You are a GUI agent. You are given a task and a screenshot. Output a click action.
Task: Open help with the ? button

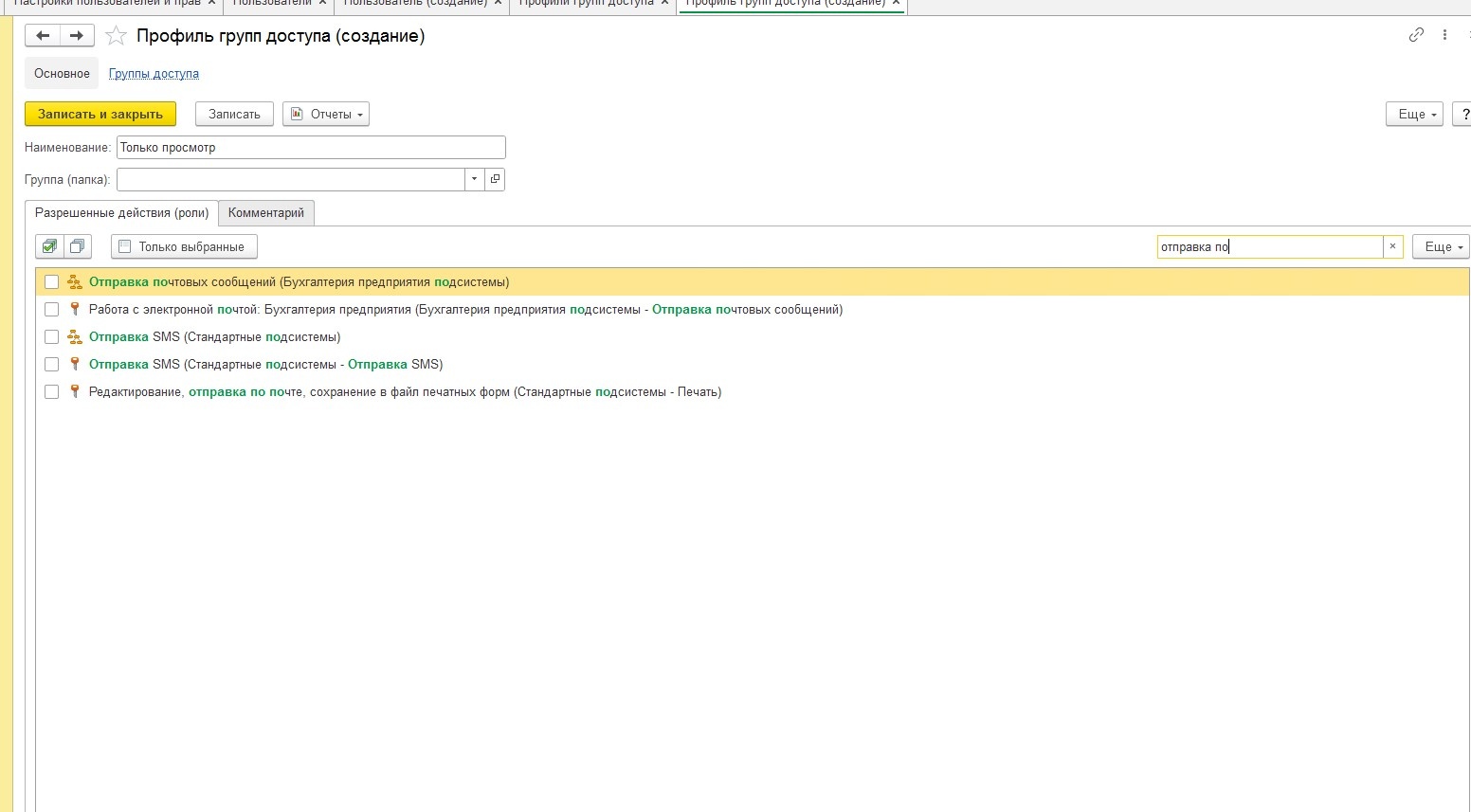[1462, 114]
